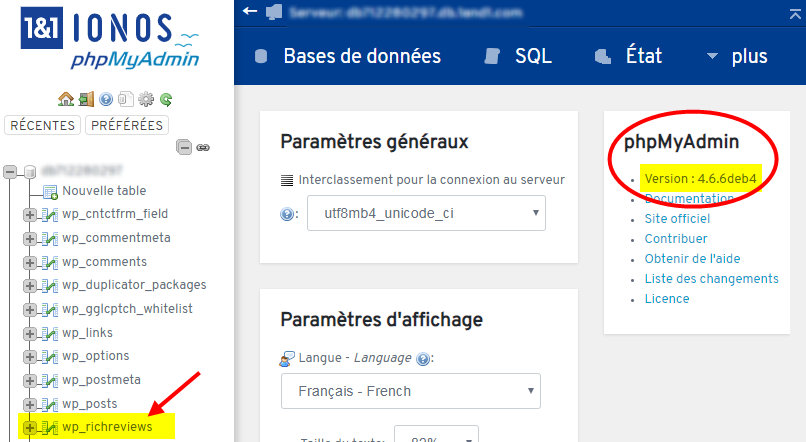Click the back arrow in top bar

[x=250, y=11]
